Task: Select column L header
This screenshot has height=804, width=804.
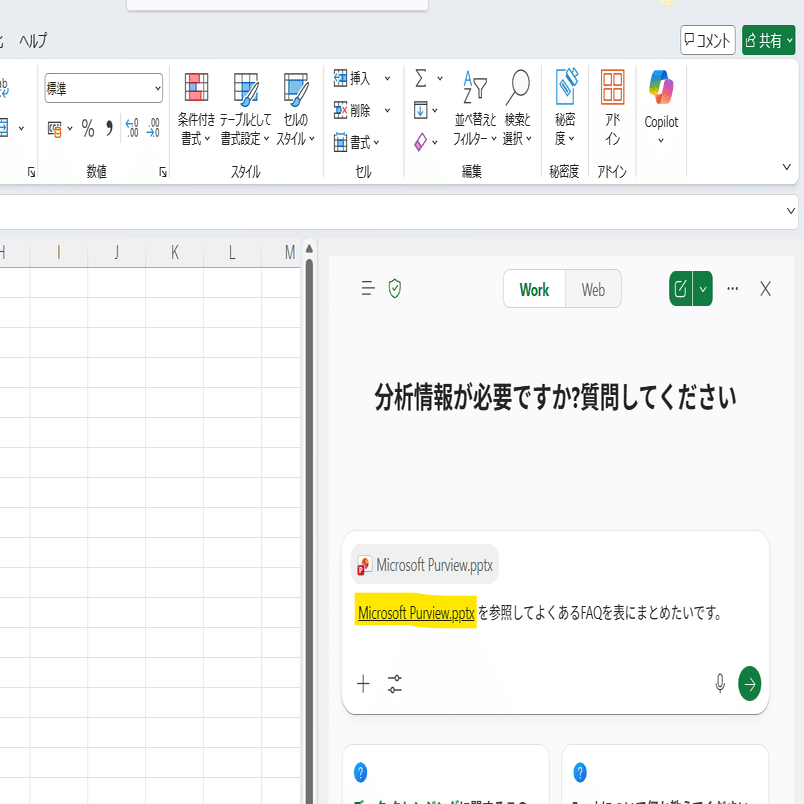Action: 232,252
